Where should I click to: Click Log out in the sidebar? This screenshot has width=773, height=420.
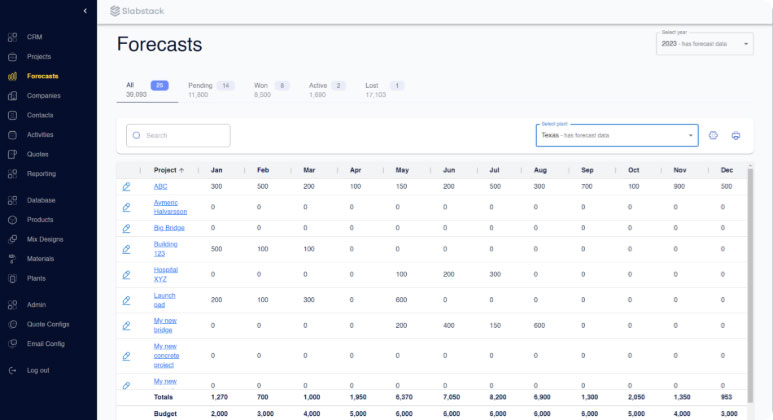(x=39, y=370)
